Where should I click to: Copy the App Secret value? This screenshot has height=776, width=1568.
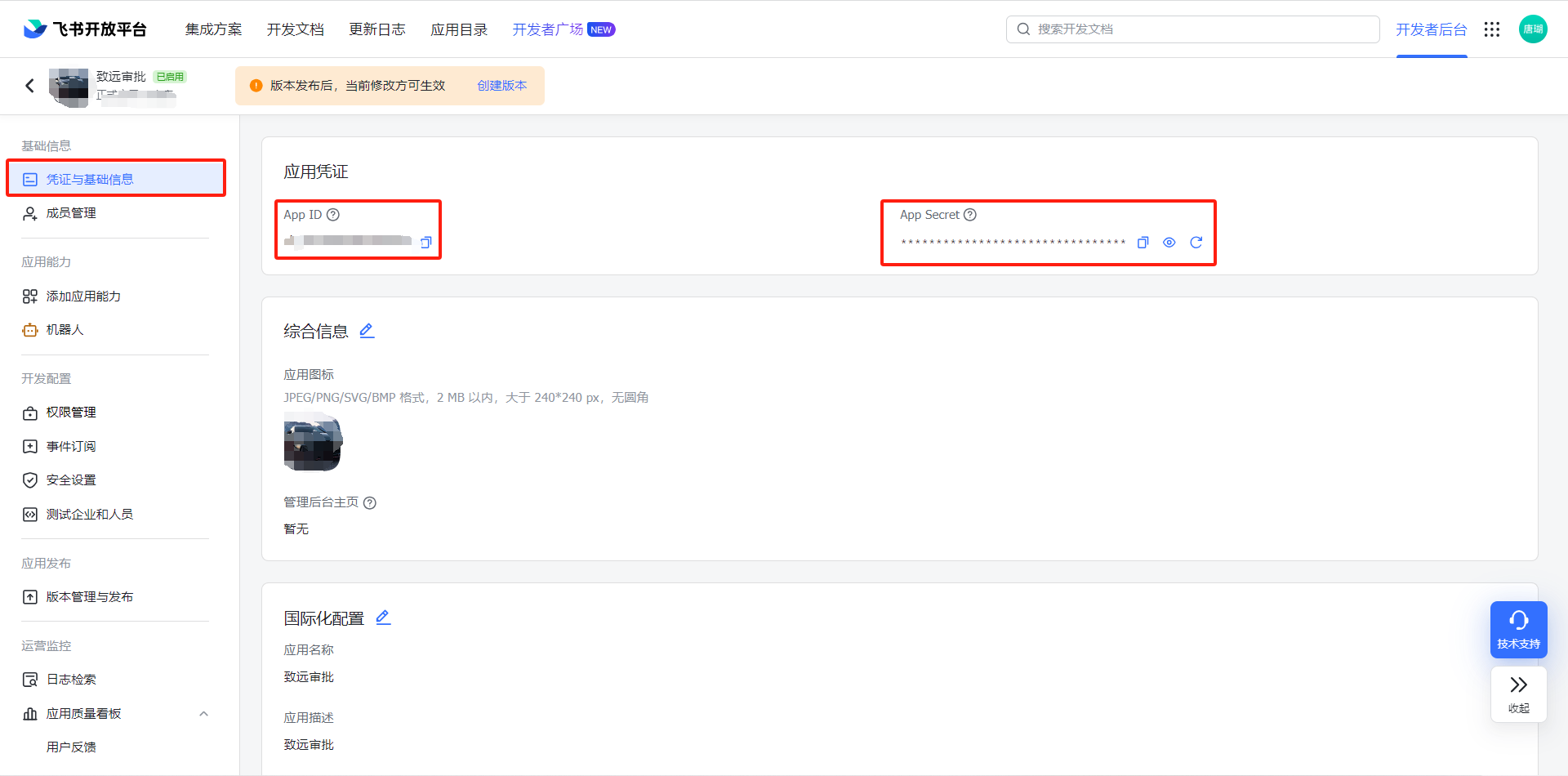tap(1143, 243)
